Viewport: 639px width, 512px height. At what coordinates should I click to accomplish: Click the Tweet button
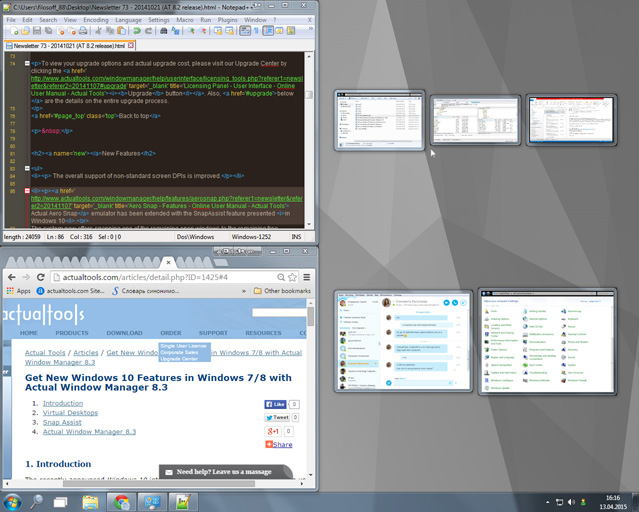[277, 417]
